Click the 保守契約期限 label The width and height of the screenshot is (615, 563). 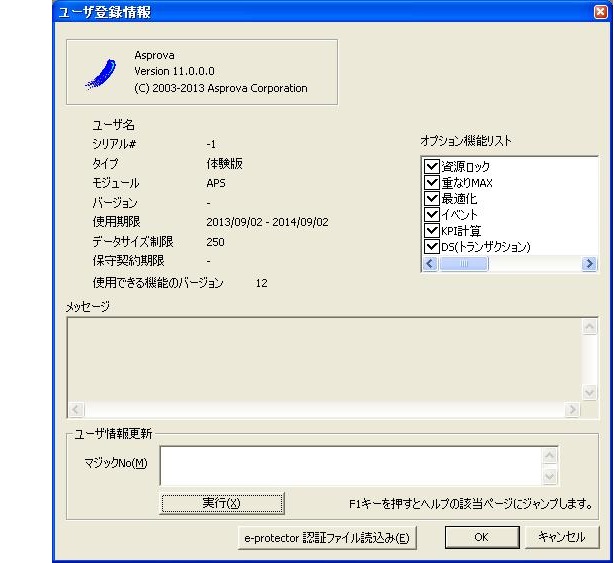[x=128, y=261]
